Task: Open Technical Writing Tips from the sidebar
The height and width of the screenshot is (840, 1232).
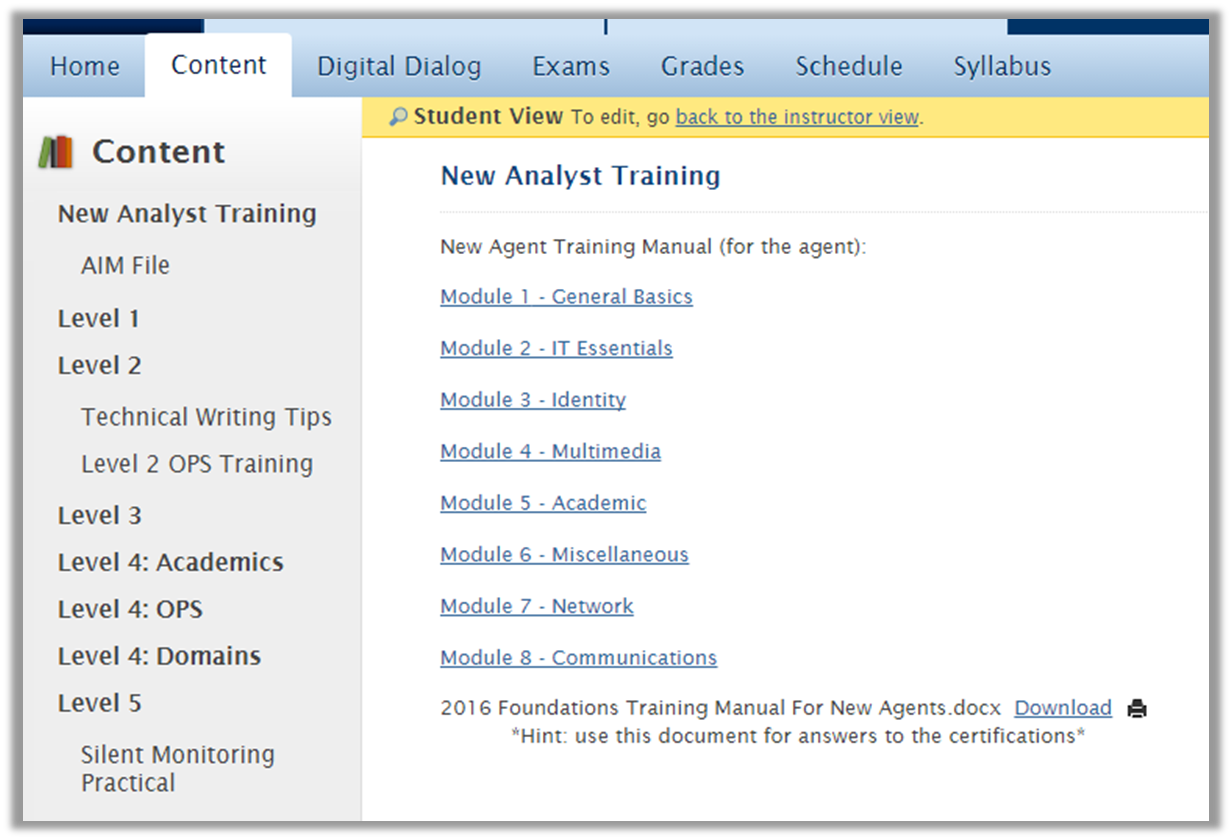Action: [206, 417]
